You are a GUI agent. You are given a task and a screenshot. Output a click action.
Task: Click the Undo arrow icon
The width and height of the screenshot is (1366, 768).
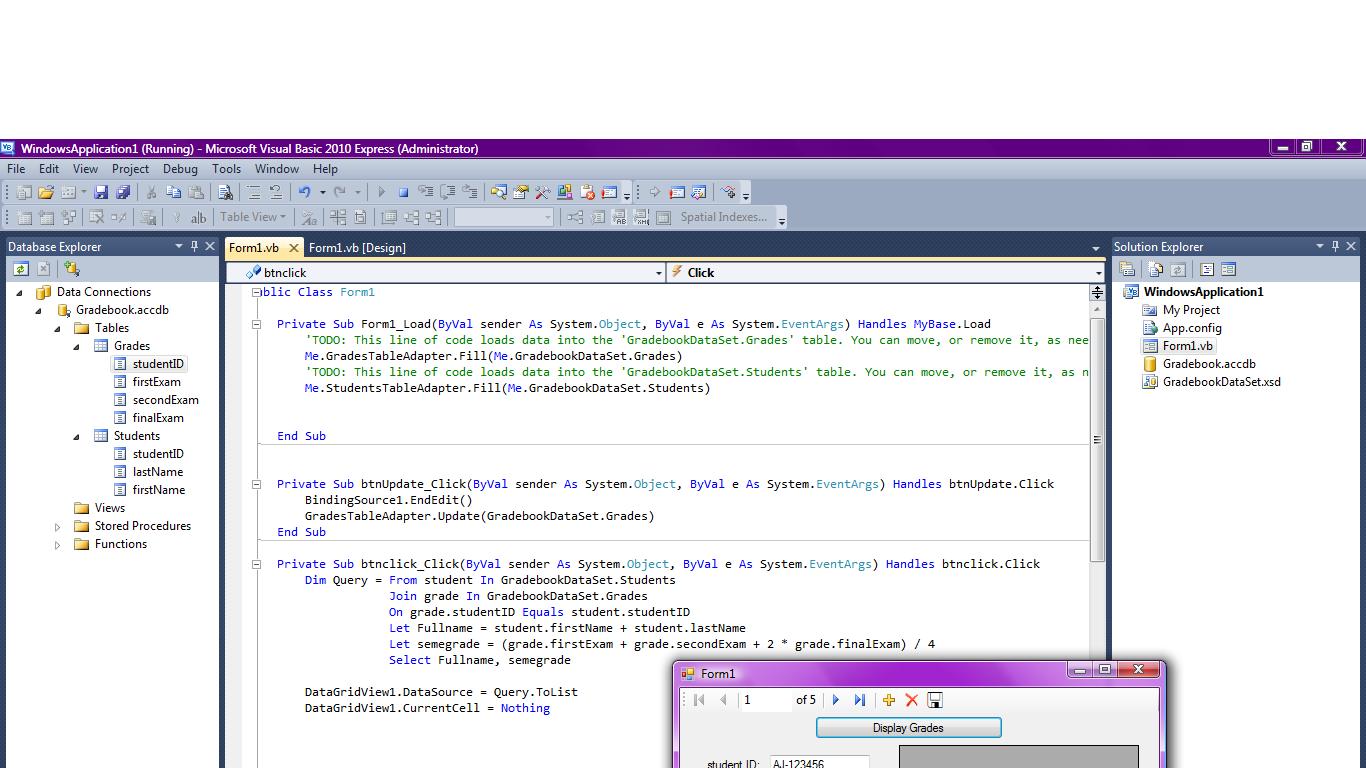(x=305, y=192)
